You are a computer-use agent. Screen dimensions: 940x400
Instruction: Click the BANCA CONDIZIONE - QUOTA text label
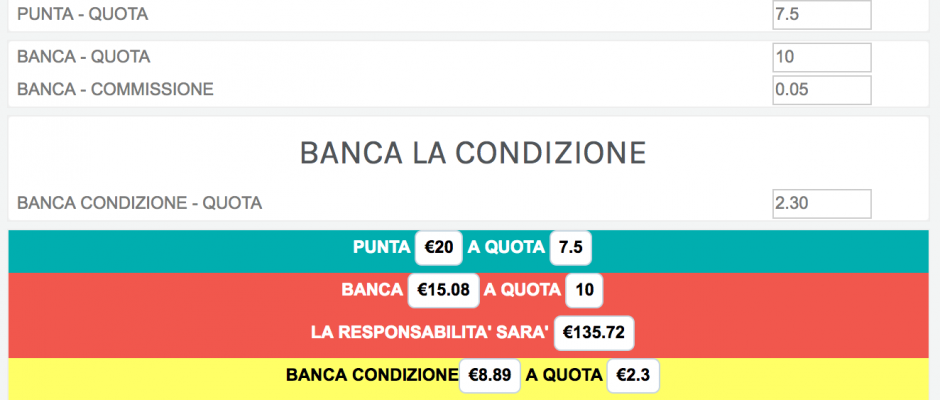(139, 203)
